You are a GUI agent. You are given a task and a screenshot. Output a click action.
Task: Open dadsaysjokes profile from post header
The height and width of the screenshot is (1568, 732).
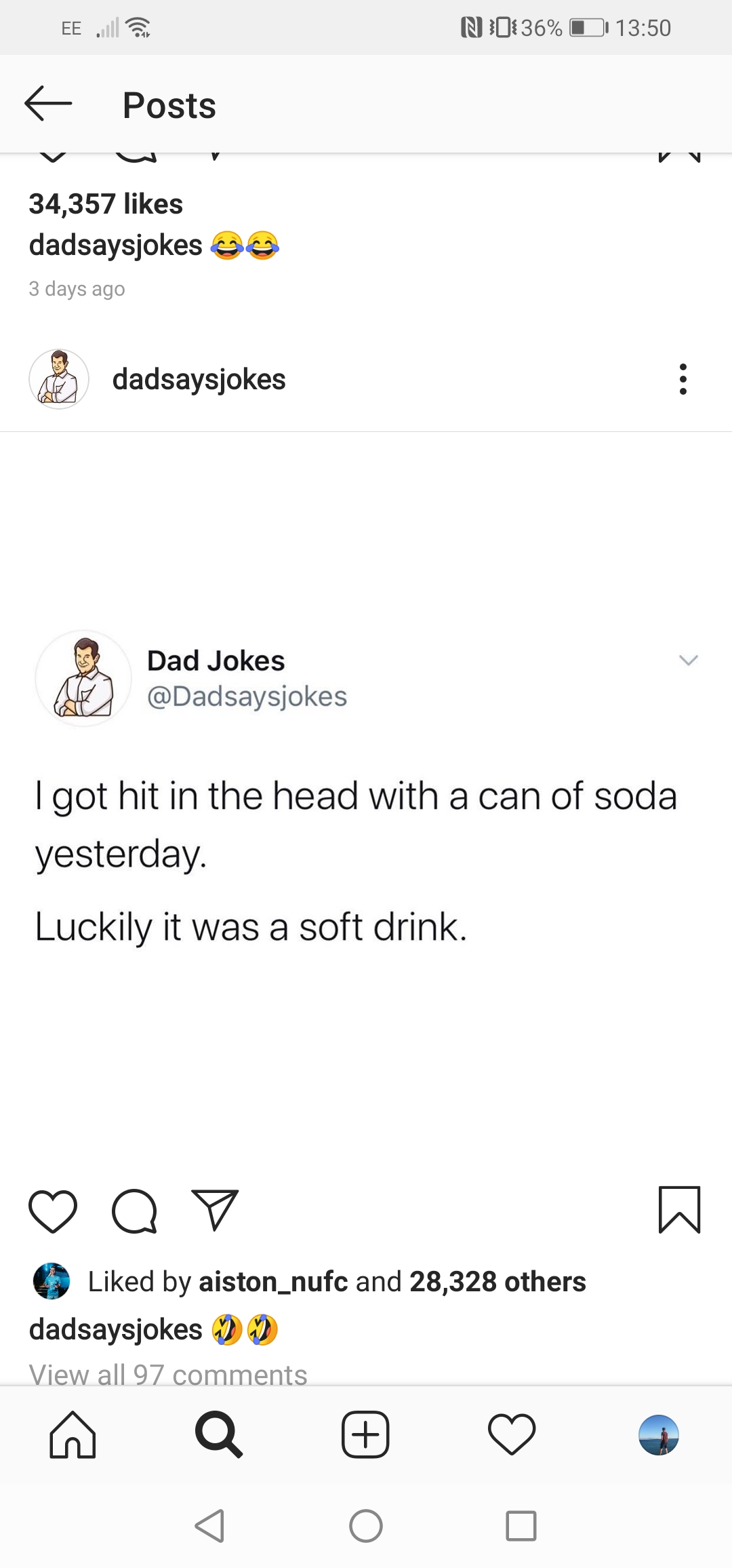pos(199,379)
